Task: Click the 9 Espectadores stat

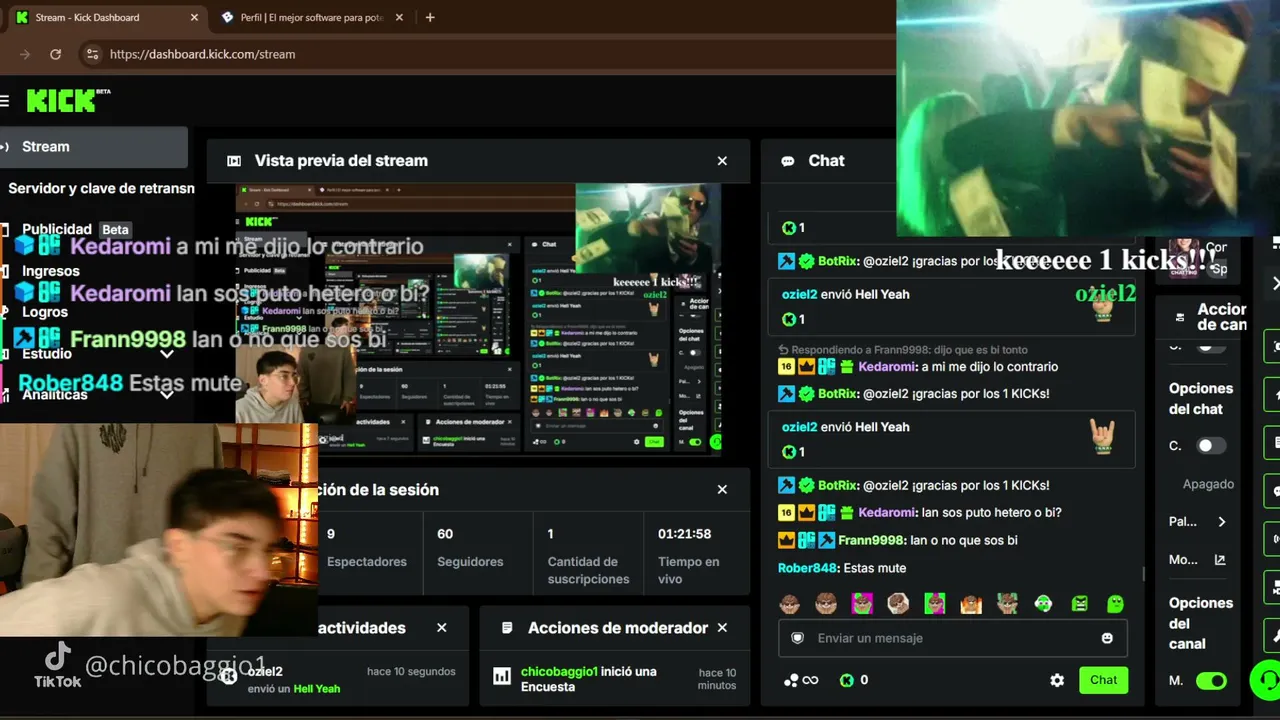Action: coord(366,548)
